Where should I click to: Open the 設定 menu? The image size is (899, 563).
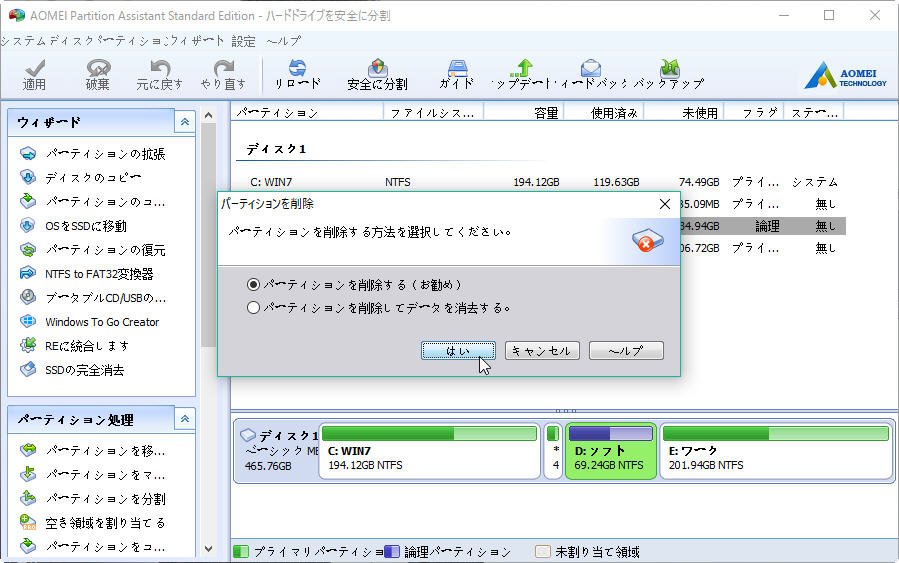coord(244,41)
